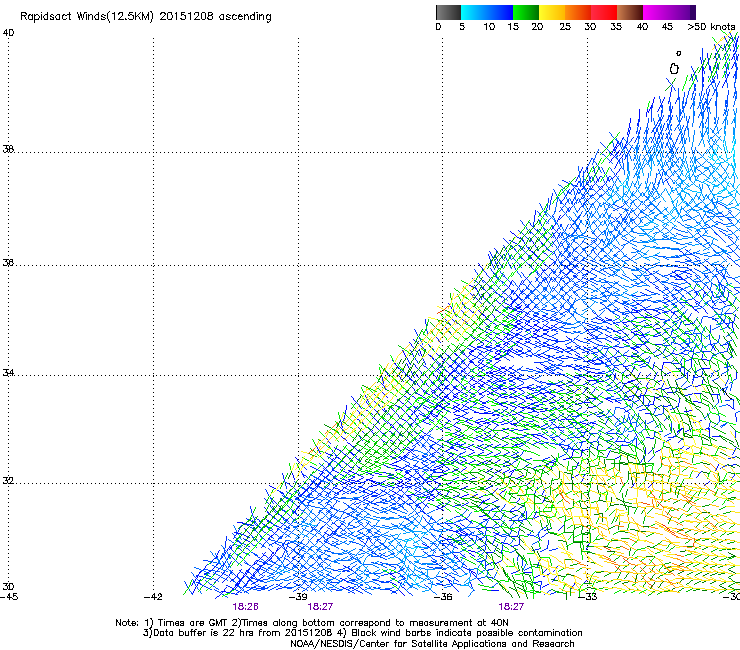Click the 'Rapidsact Winds(12.5KM) 20151208 ascending' title
Image resolution: width=740 pixels, height=650 pixels.
[x=146, y=17]
